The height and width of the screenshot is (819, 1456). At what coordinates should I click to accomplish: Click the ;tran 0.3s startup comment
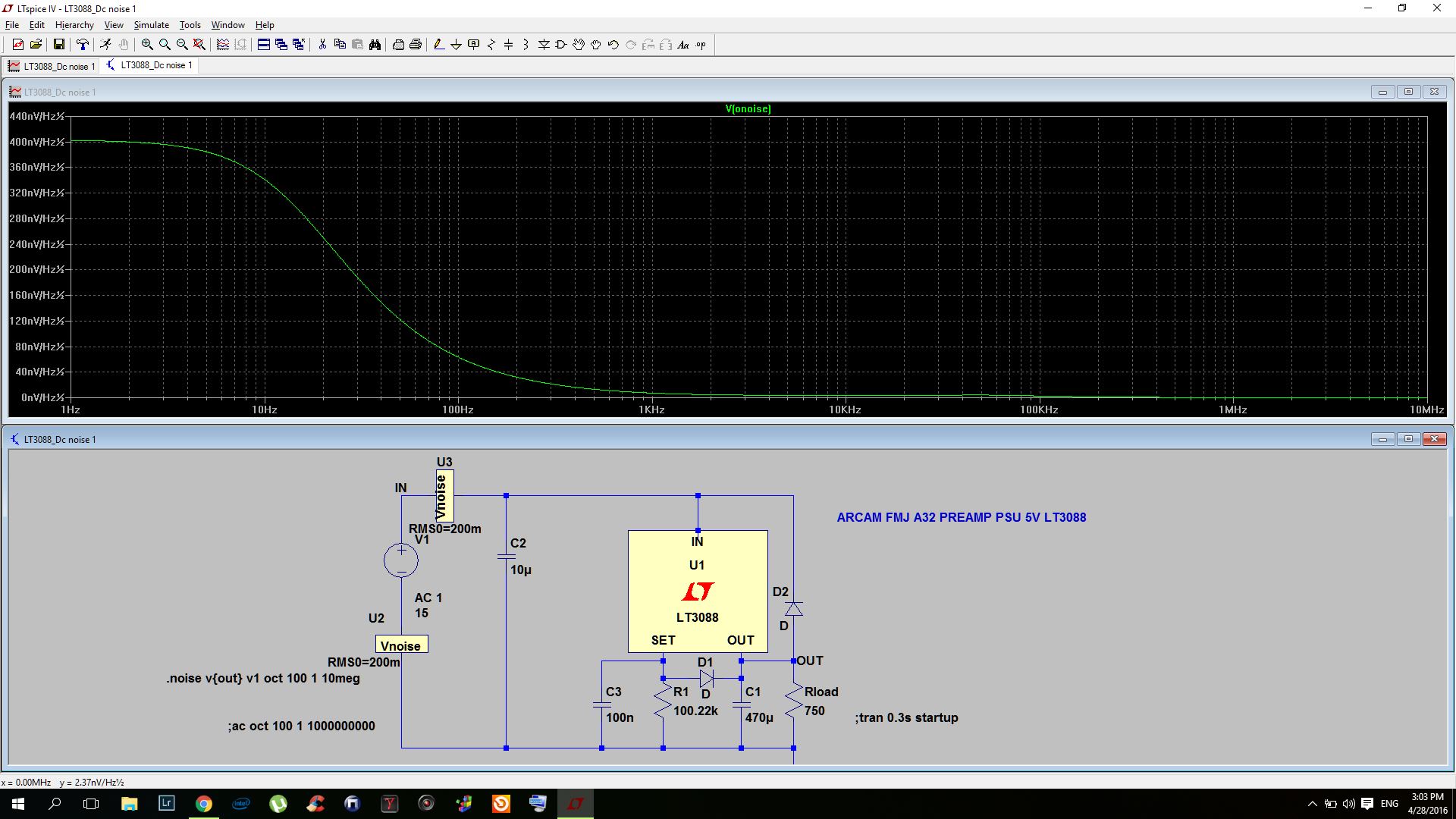906,717
